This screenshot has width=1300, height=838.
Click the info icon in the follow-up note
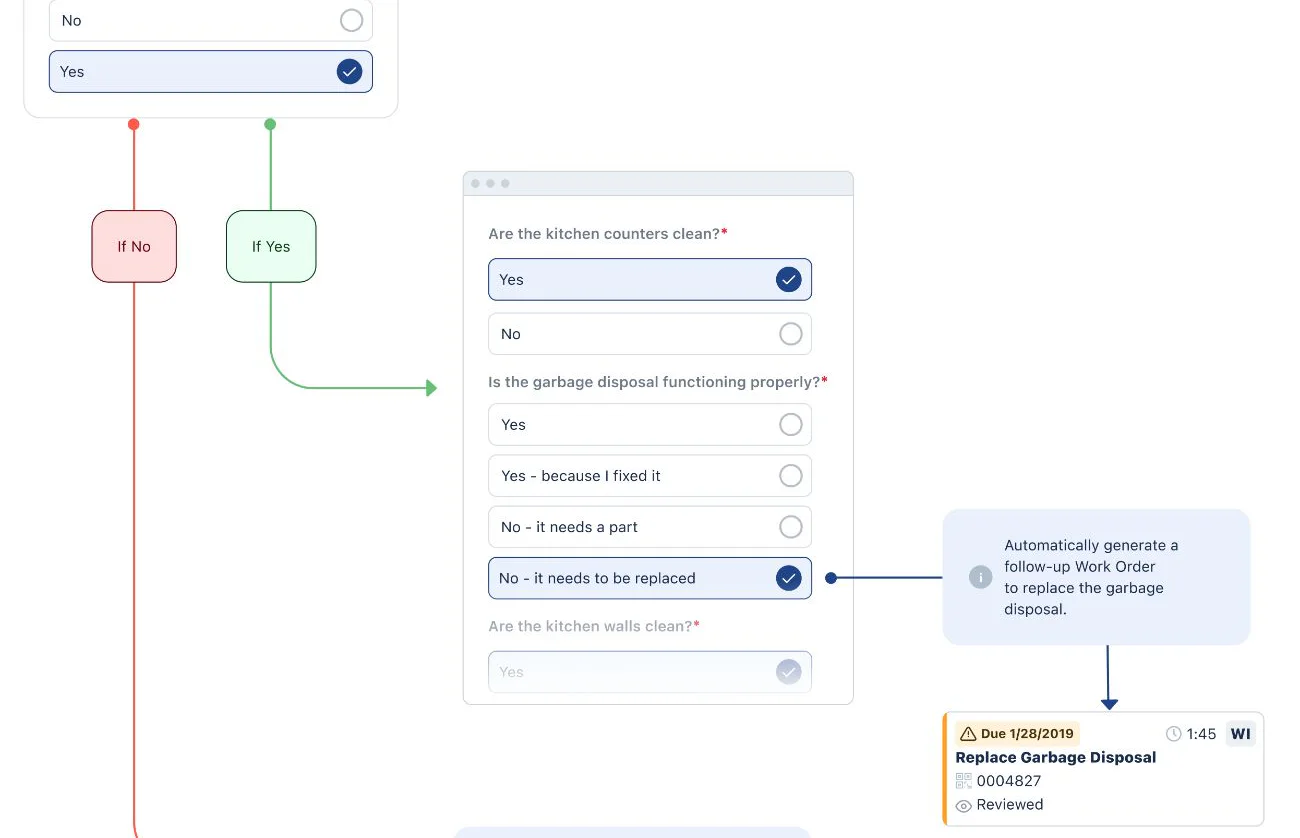[x=981, y=577]
